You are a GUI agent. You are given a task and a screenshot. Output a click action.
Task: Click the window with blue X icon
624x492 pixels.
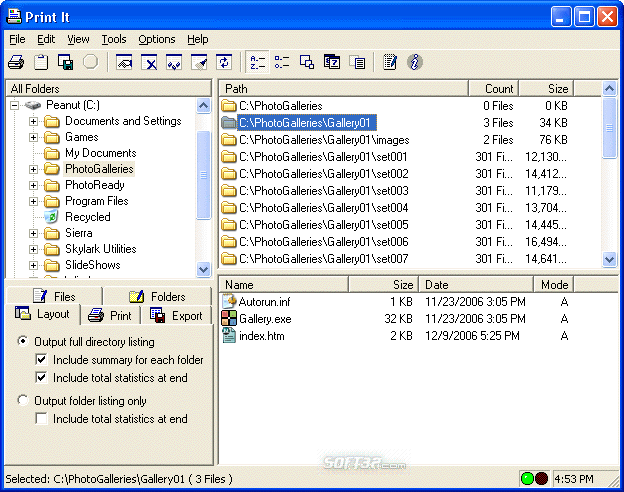click(x=149, y=62)
